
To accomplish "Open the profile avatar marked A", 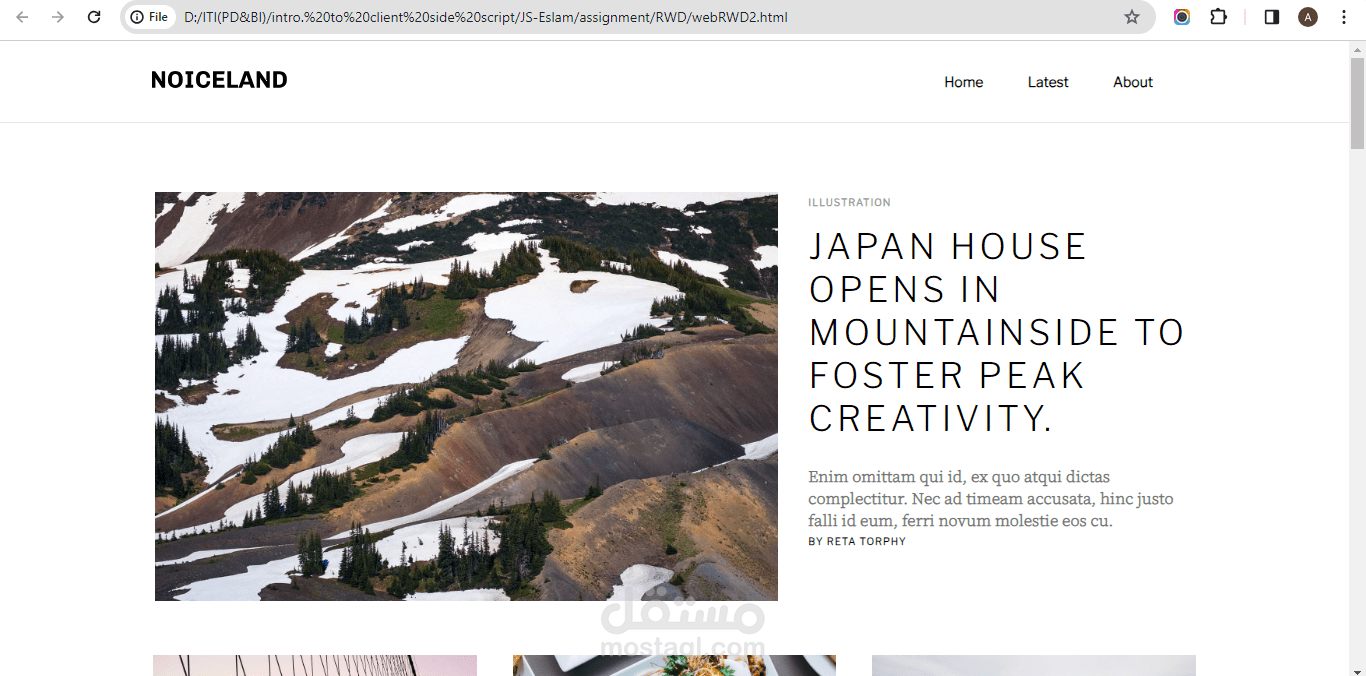I will pyautogui.click(x=1308, y=17).
